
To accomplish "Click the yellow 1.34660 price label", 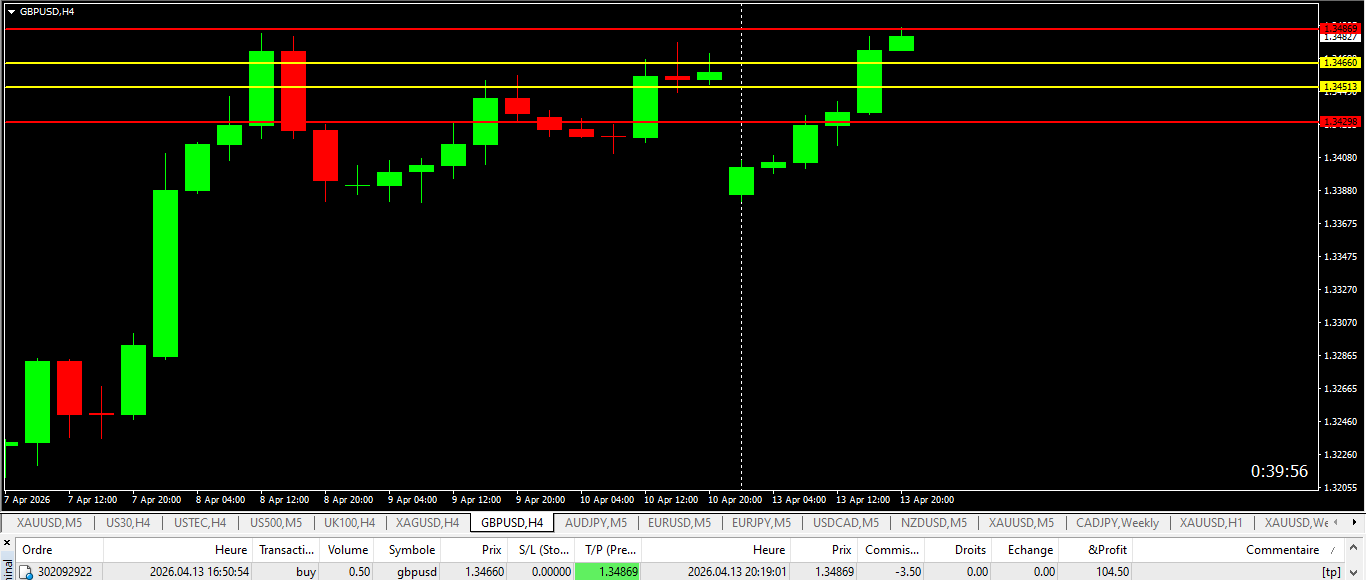I will [1340, 62].
